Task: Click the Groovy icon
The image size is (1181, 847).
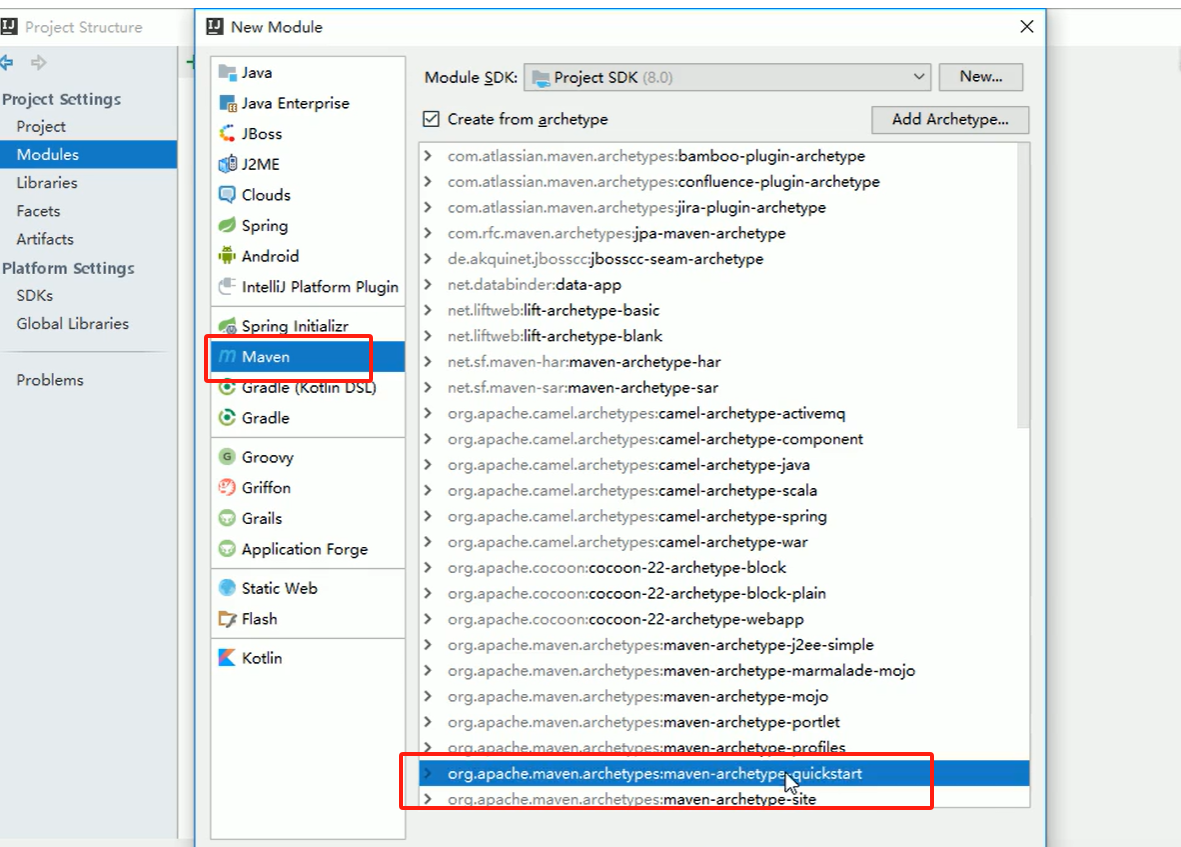Action: (227, 457)
